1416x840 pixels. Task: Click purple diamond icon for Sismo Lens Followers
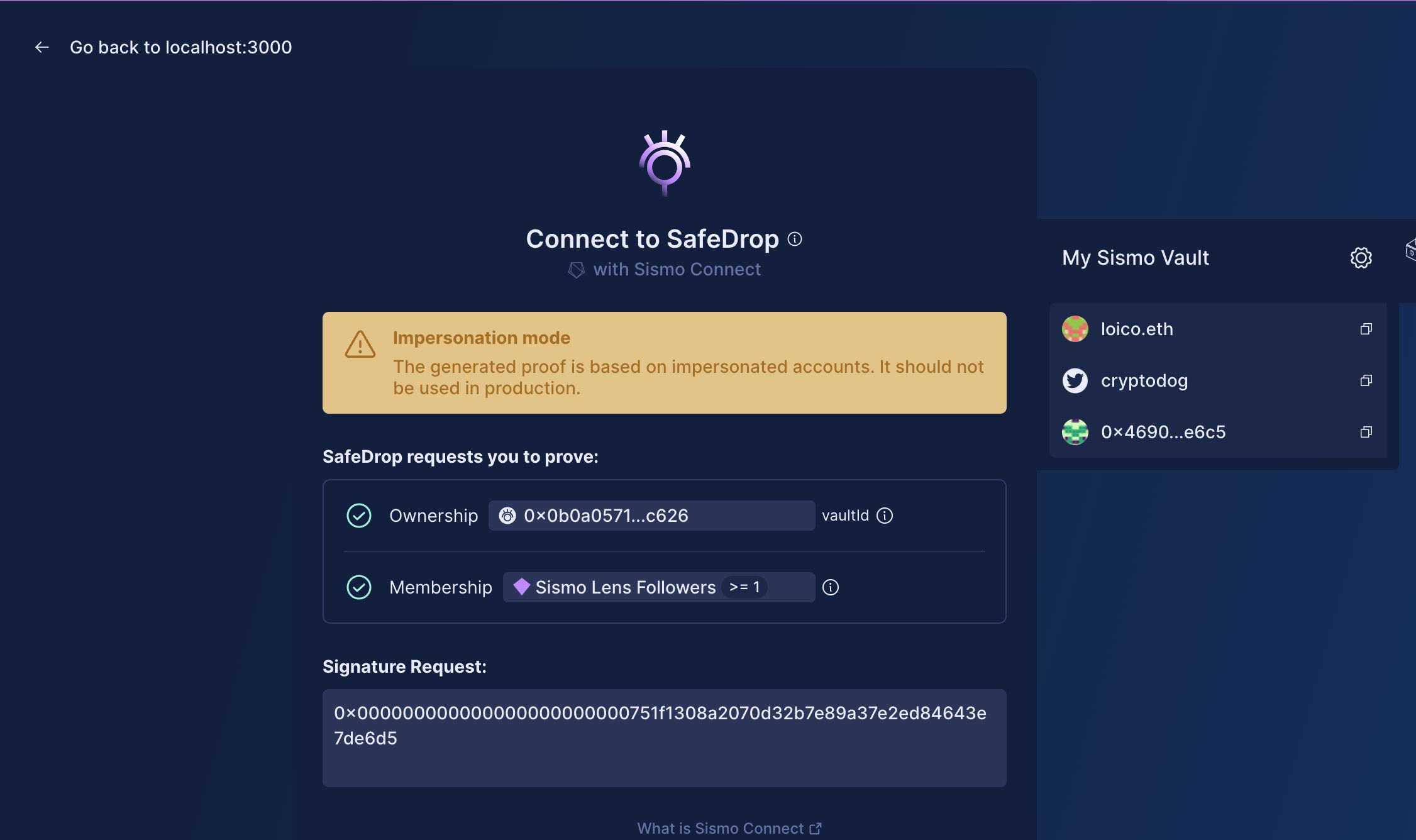click(x=521, y=587)
